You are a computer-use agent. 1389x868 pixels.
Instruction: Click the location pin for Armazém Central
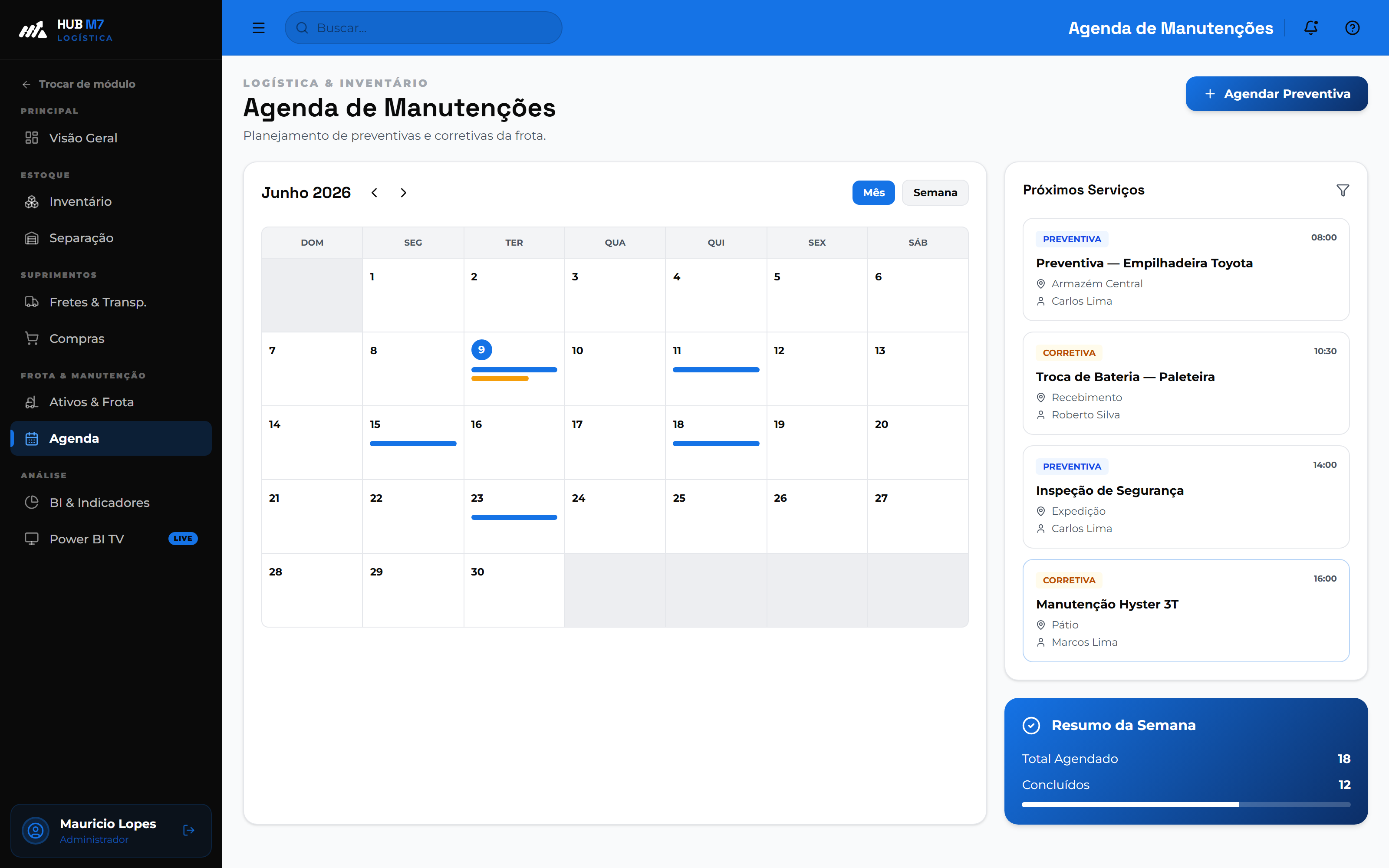[x=1040, y=283]
